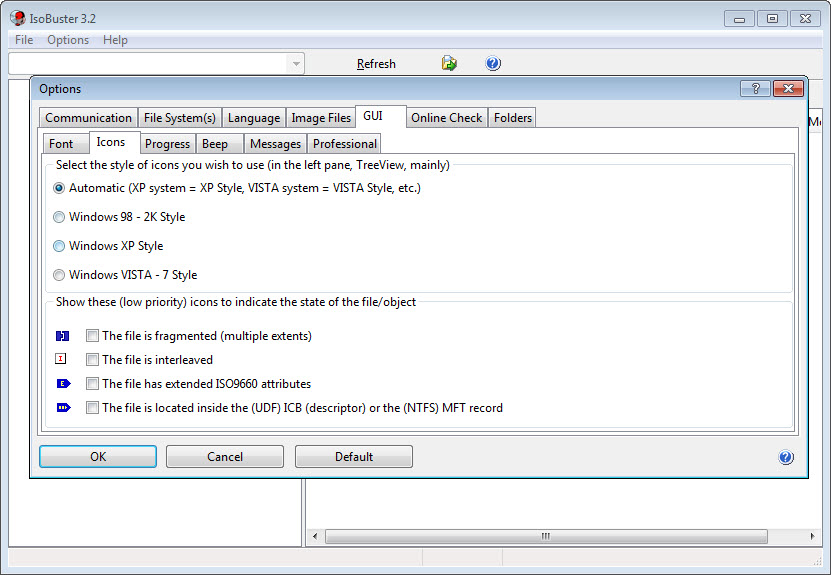The width and height of the screenshot is (831, 575).
Task: Click the horizontal scrollbar thumb
Action: (x=546, y=536)
